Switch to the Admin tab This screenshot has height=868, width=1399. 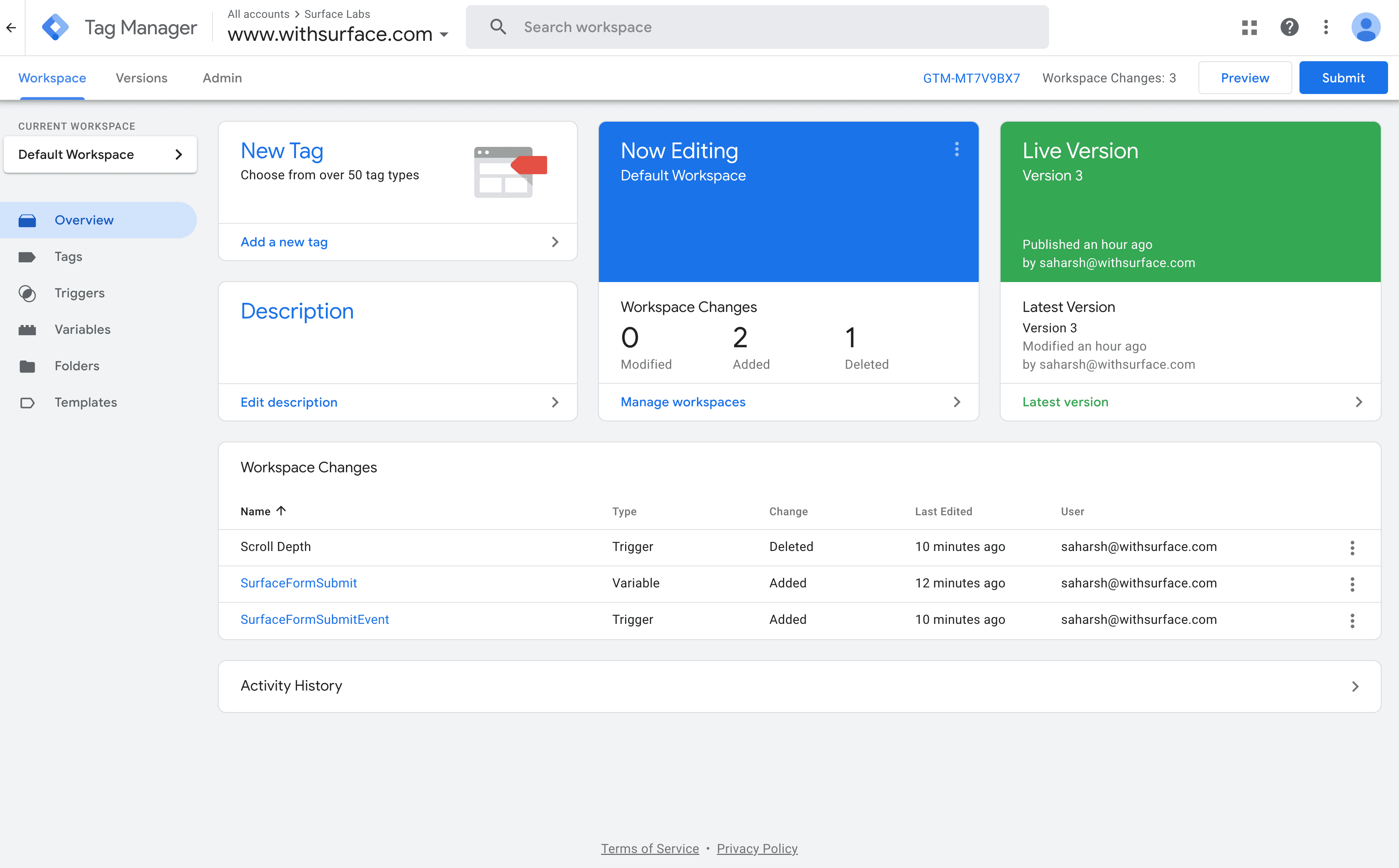(x=222, y=78)
